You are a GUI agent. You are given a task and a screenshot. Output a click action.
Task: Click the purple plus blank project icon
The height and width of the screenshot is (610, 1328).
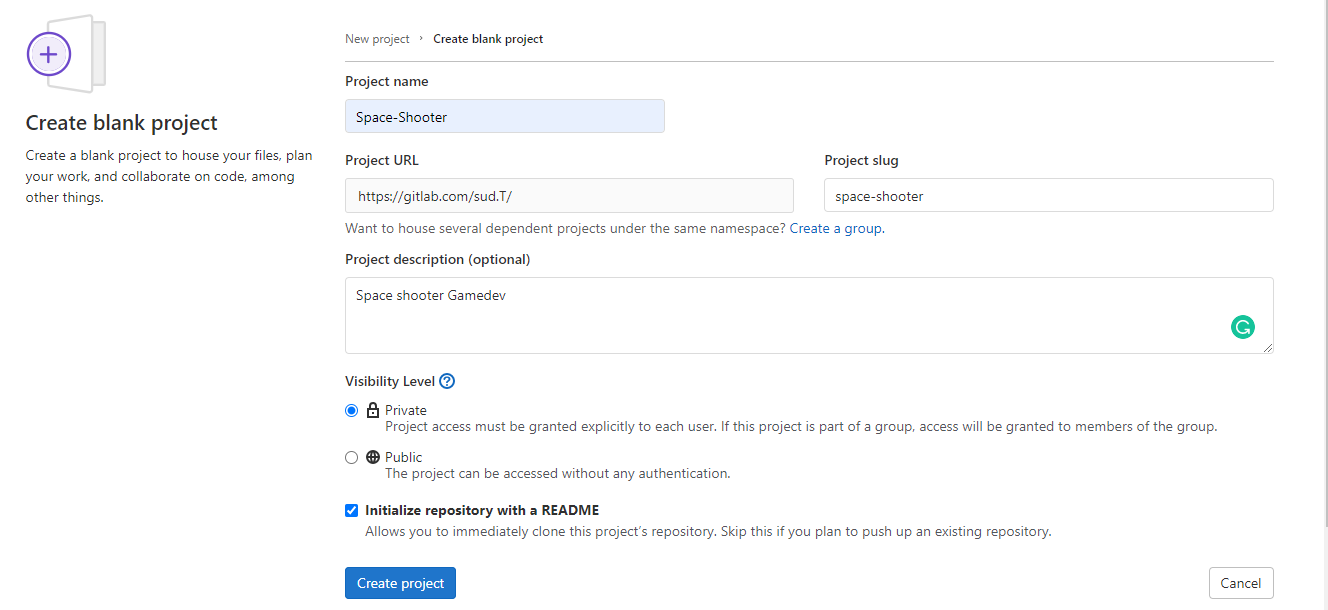tap(49, 54)
